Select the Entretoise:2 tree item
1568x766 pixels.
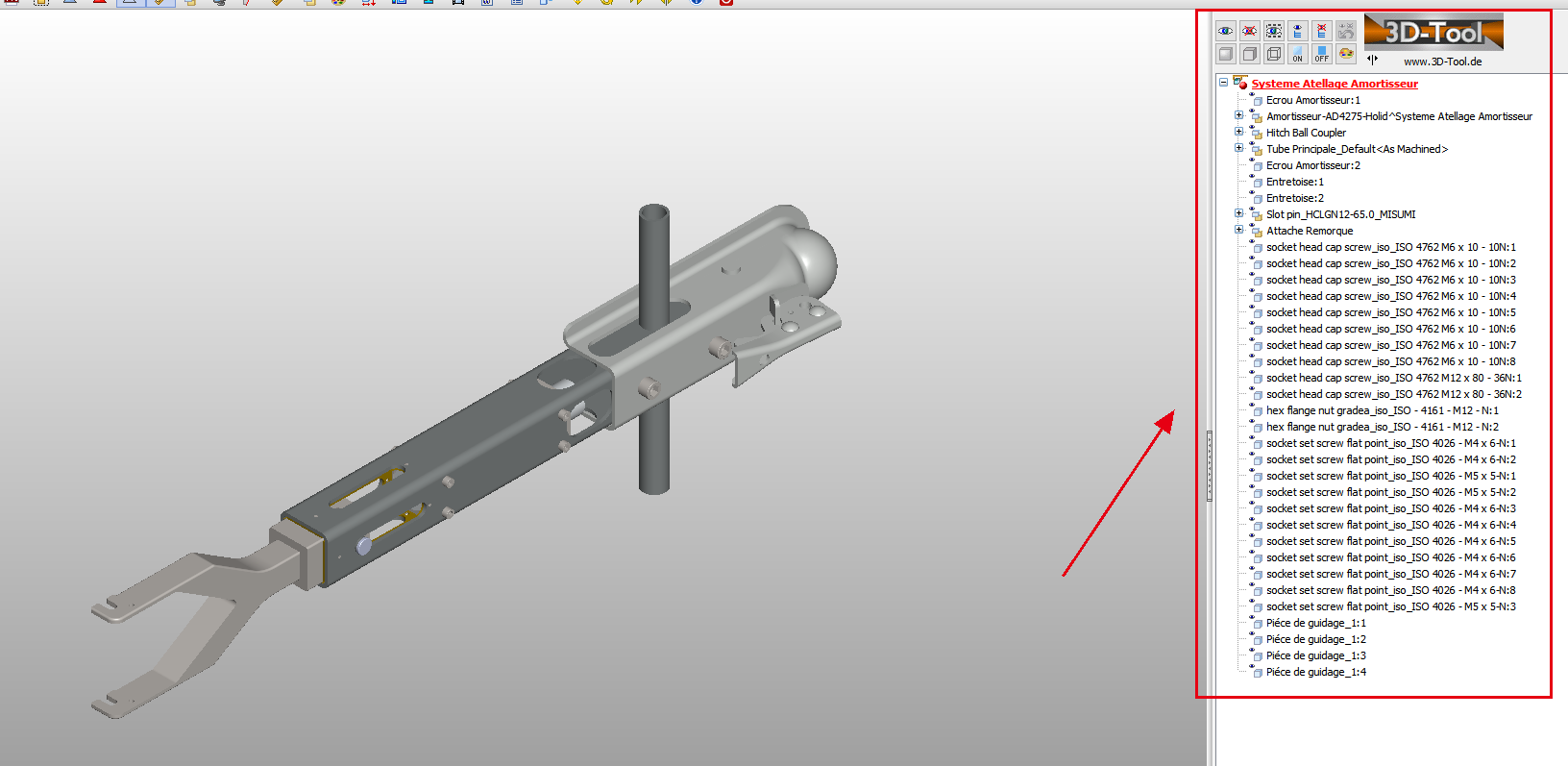coord(1295,198)
